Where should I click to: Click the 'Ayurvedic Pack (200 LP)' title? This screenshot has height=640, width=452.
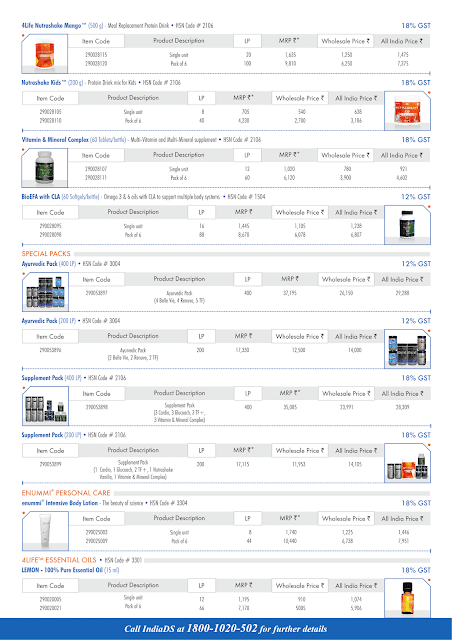pos(49,321)
